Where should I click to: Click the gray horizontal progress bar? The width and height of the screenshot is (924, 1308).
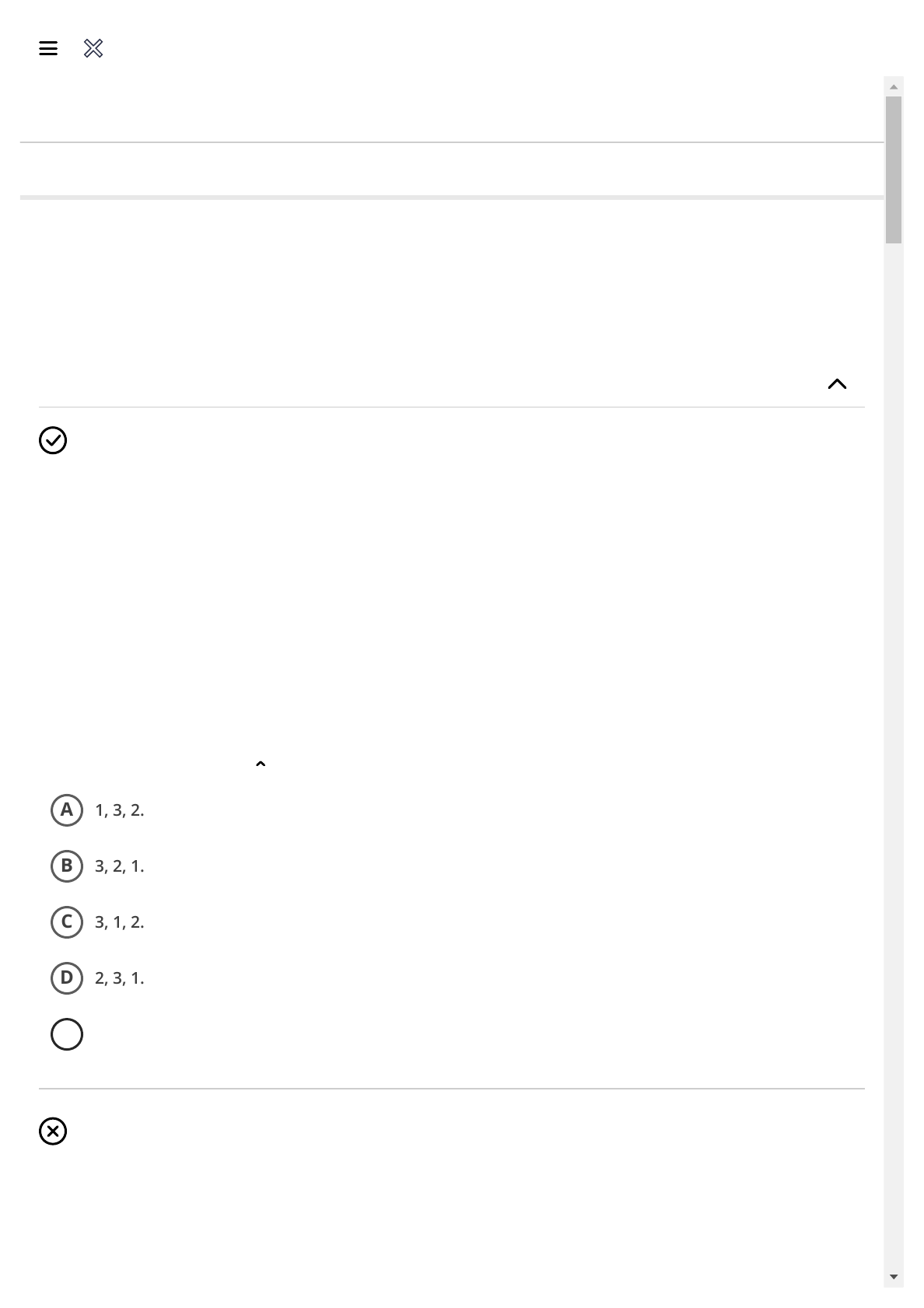(x=451, y=198)
